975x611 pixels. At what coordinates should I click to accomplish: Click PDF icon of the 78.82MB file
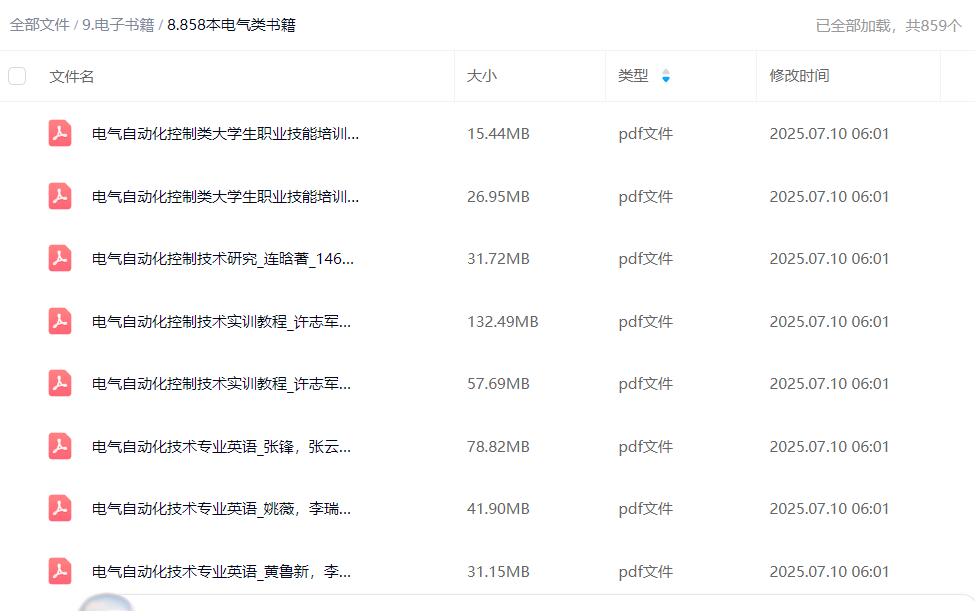click(60, 446)
